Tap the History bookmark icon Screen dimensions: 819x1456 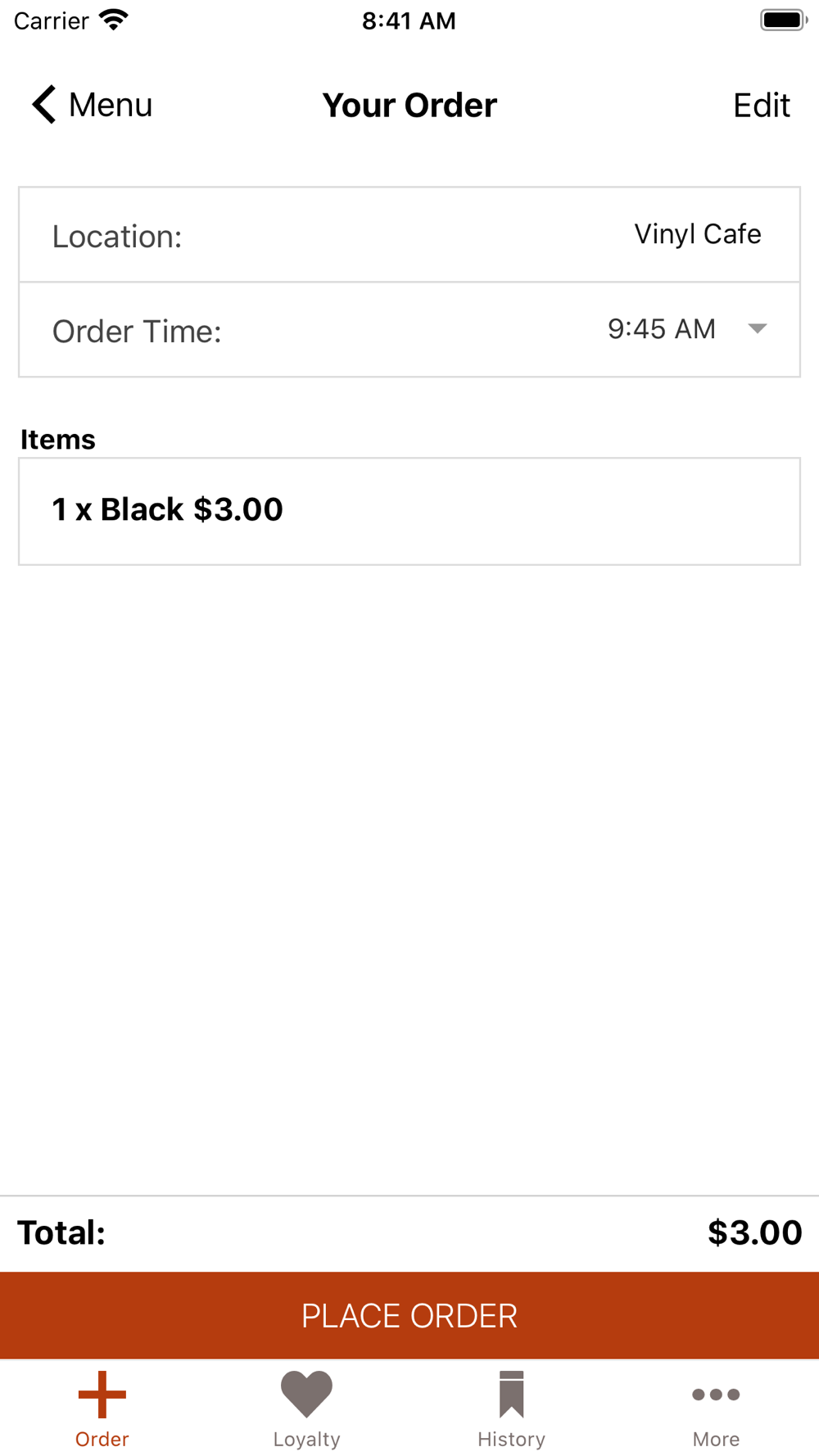511,1394
